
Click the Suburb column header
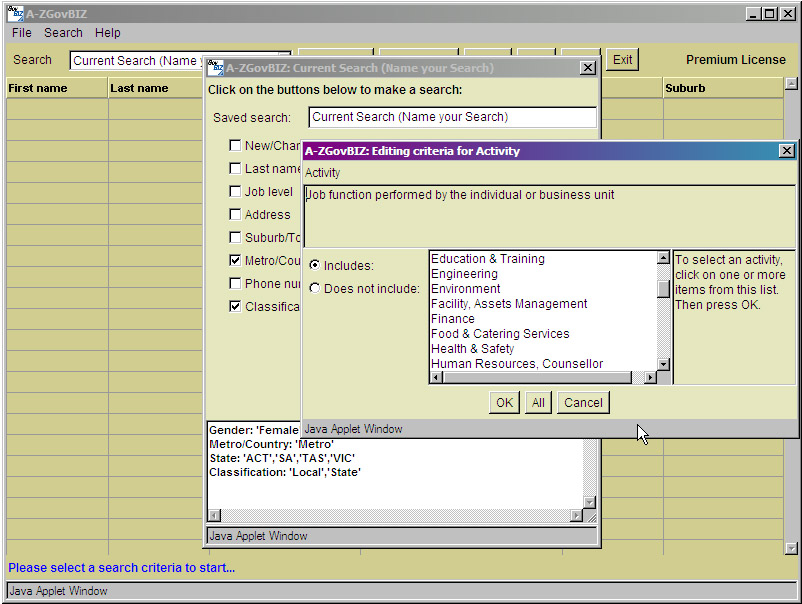pyautogui.click(x=723, y=88)
